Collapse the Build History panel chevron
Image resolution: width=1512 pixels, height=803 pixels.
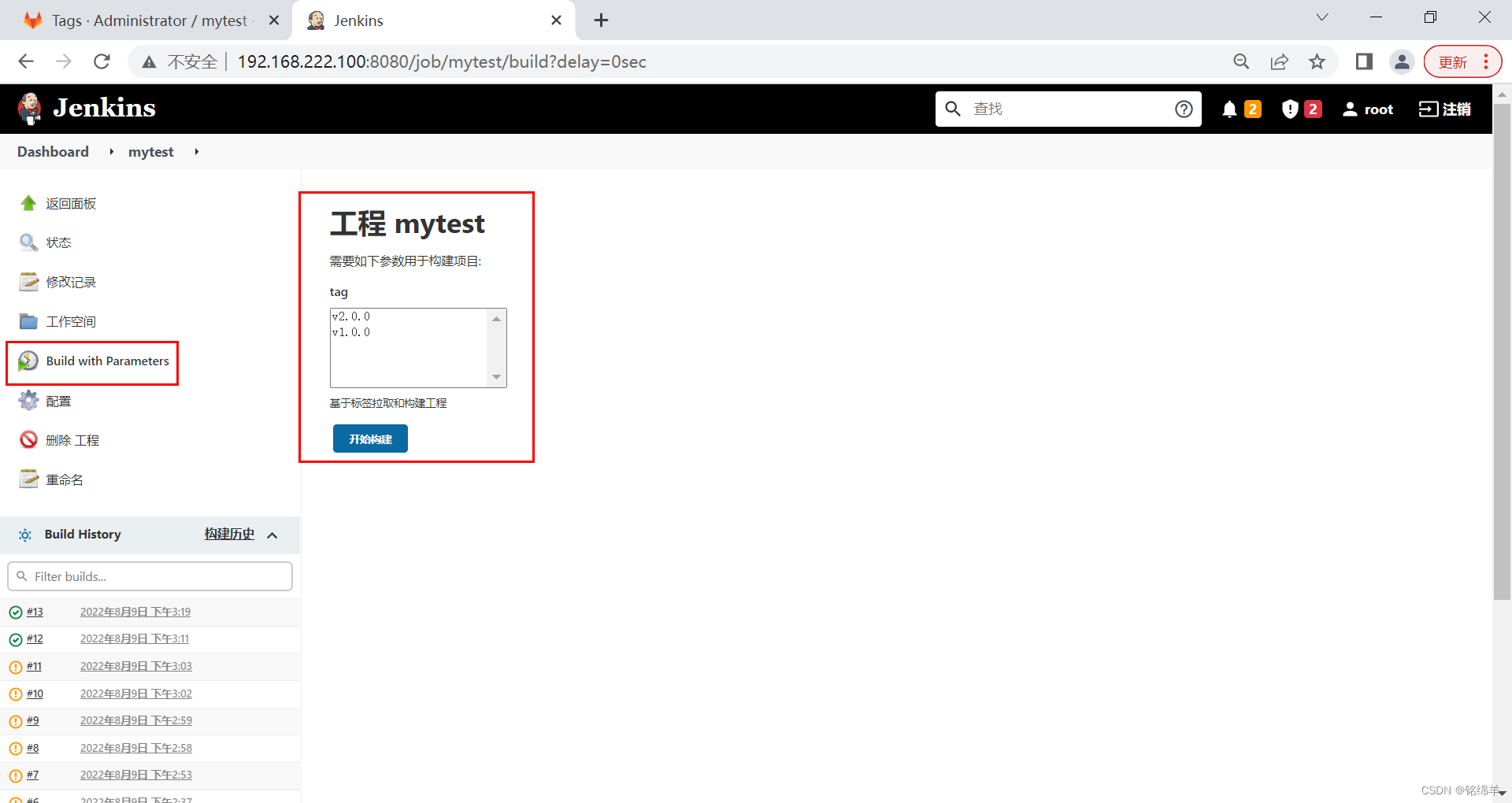coord(272,535)
